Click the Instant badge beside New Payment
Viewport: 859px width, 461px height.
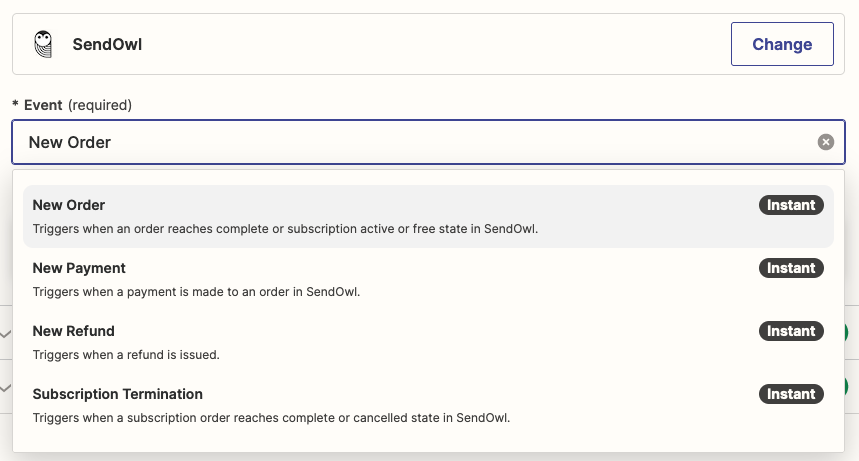[x=791, y=268]
